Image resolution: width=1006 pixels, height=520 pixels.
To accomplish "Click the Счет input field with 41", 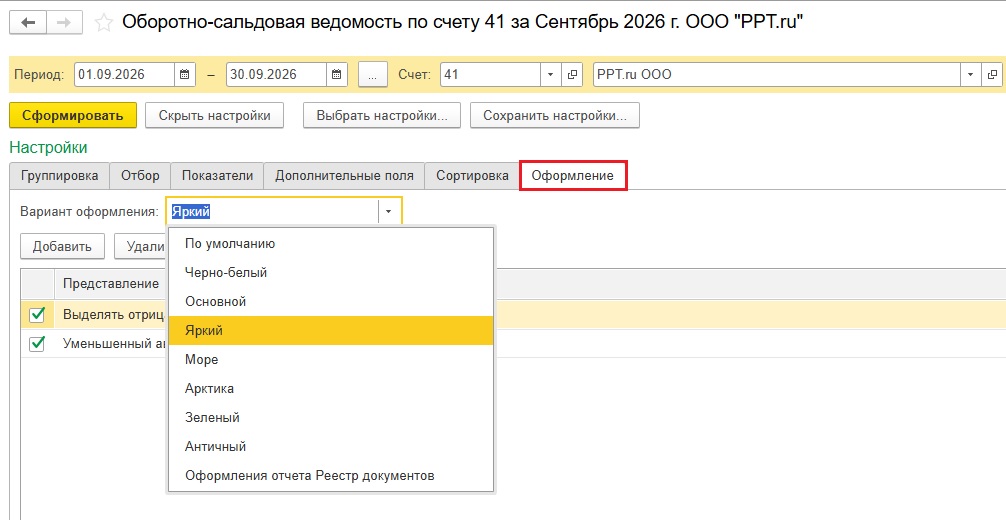I will (491, 74).
